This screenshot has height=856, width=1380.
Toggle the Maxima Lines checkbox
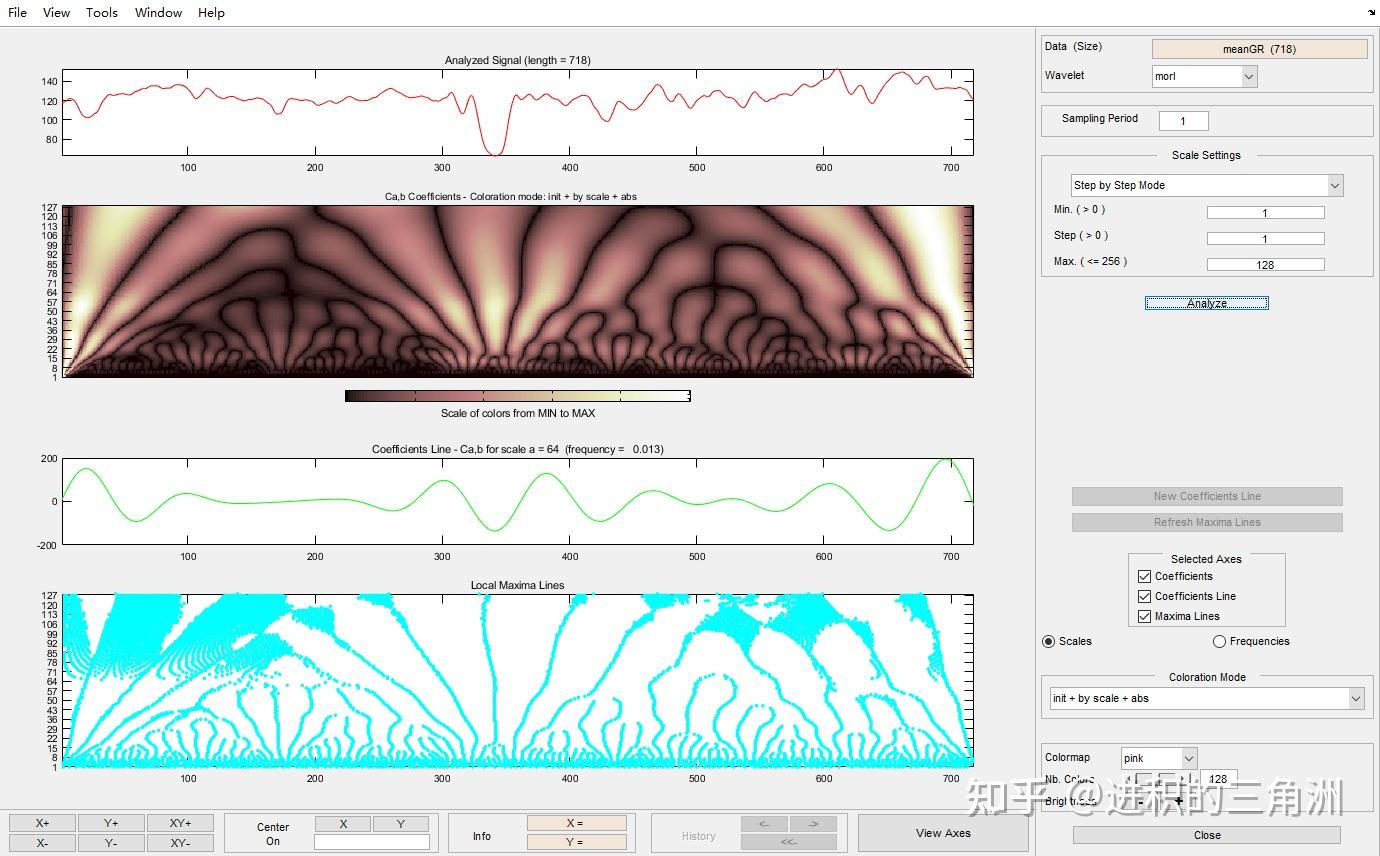tap(1145, 616)
